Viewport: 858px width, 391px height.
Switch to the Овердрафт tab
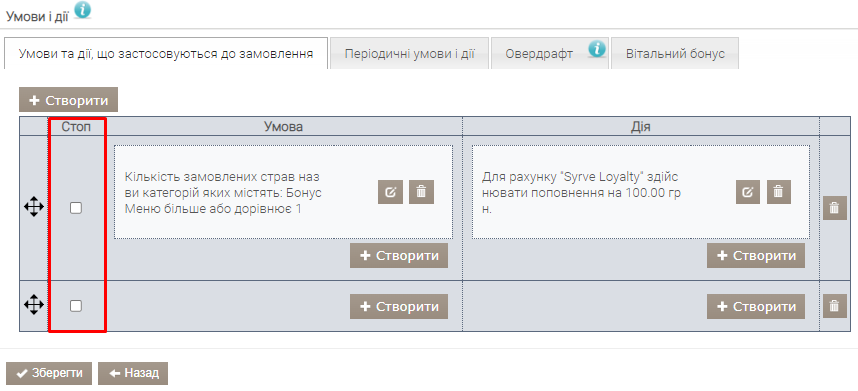point(550,54)
